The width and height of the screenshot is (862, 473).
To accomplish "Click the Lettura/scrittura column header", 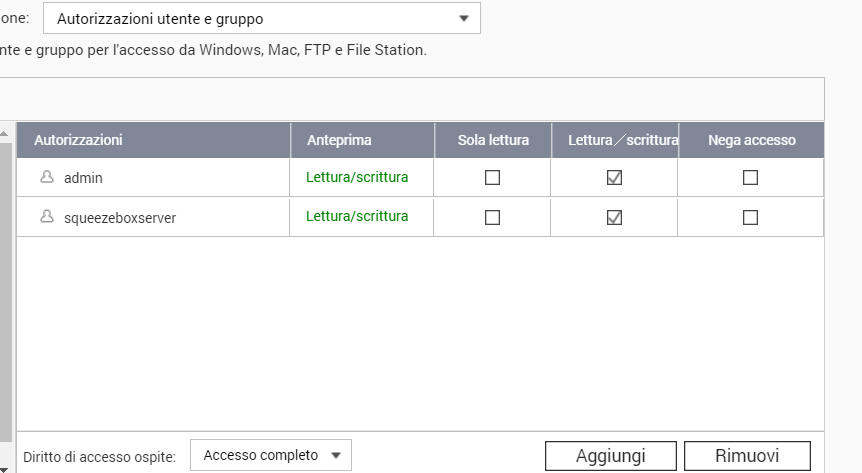I will (615, 141).
